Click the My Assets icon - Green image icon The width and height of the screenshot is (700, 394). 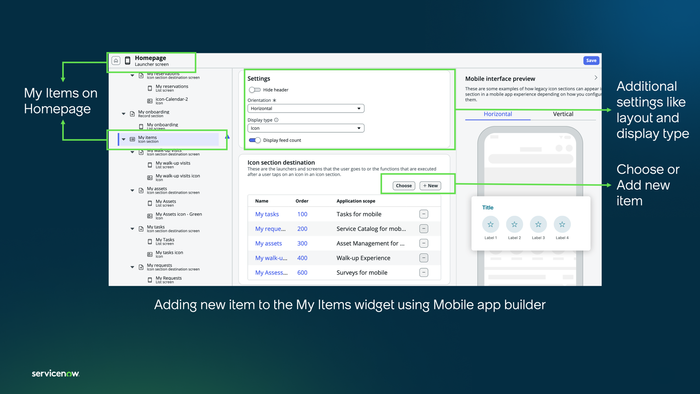[x=150, y=216]
